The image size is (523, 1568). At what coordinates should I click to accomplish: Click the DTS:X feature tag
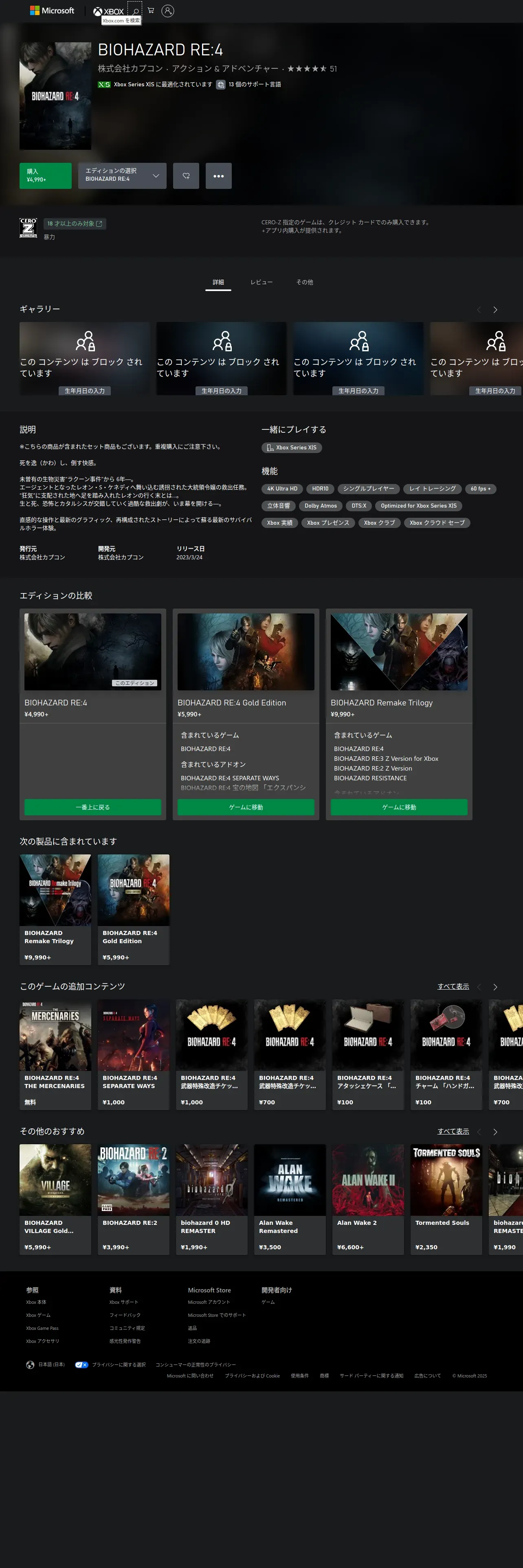point(358,506)
